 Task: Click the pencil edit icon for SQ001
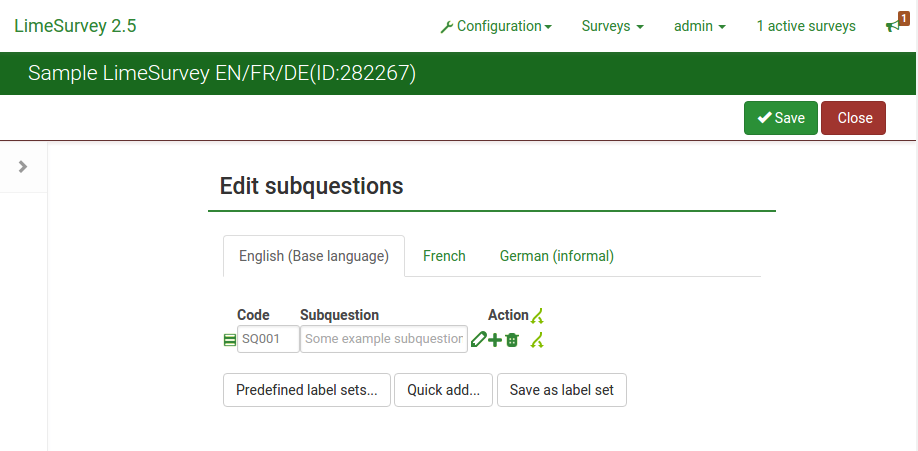(478, 340)
